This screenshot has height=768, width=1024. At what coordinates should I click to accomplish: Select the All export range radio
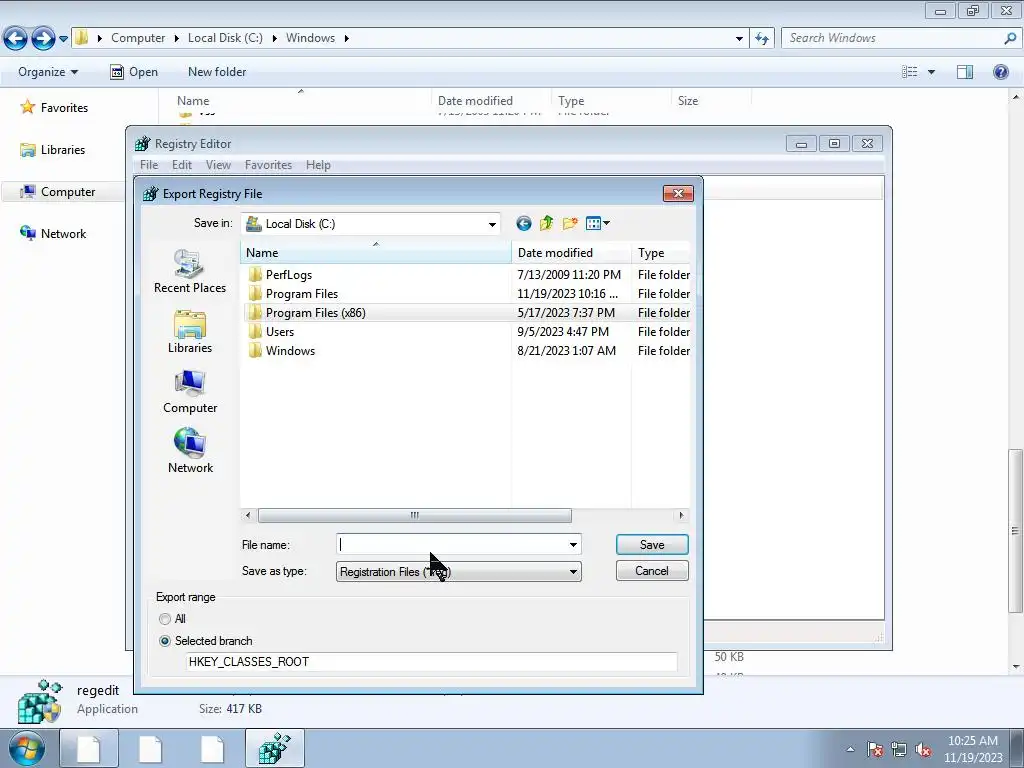click(165, 619)
